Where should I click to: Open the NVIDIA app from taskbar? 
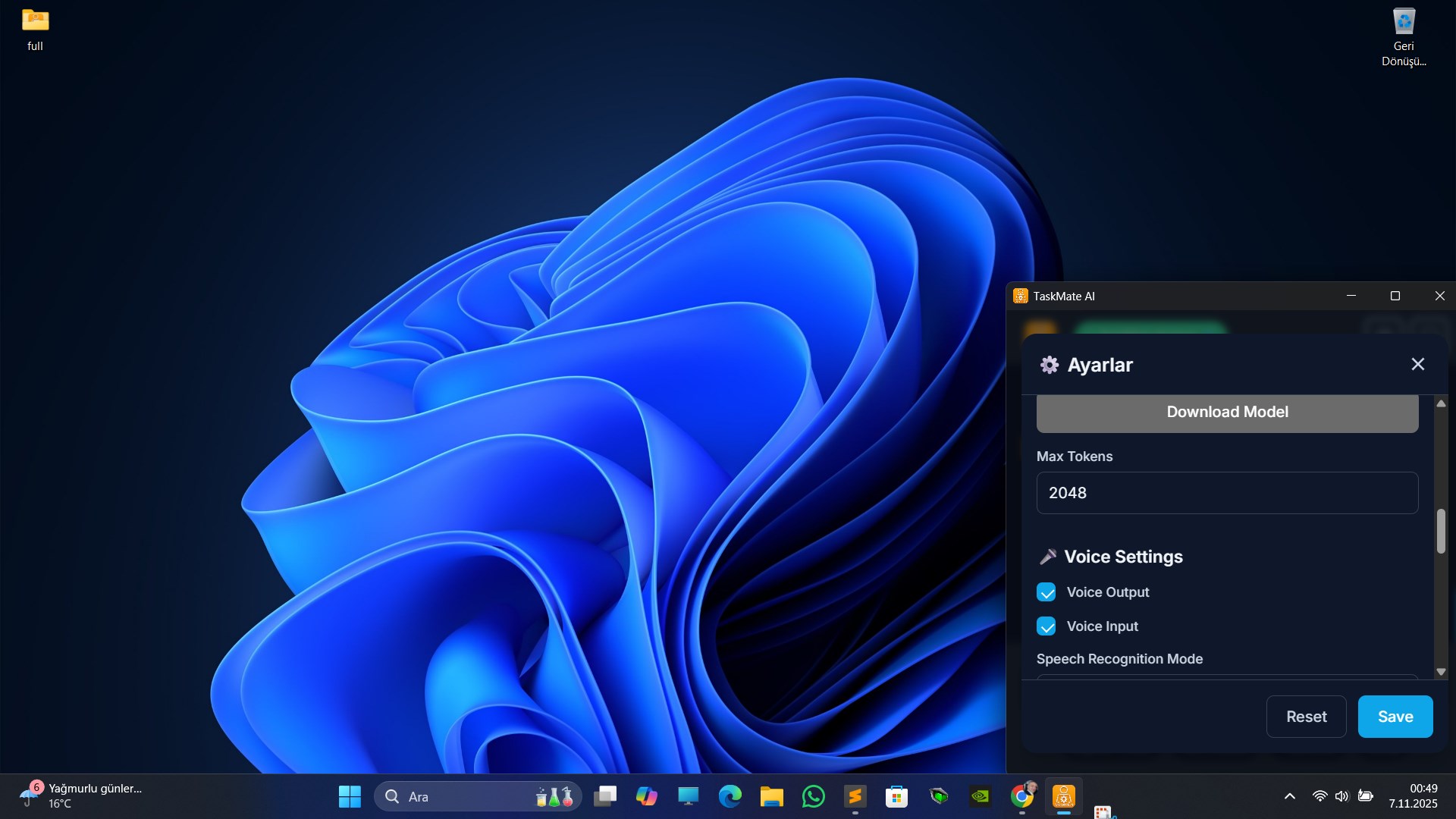[981, 796]
